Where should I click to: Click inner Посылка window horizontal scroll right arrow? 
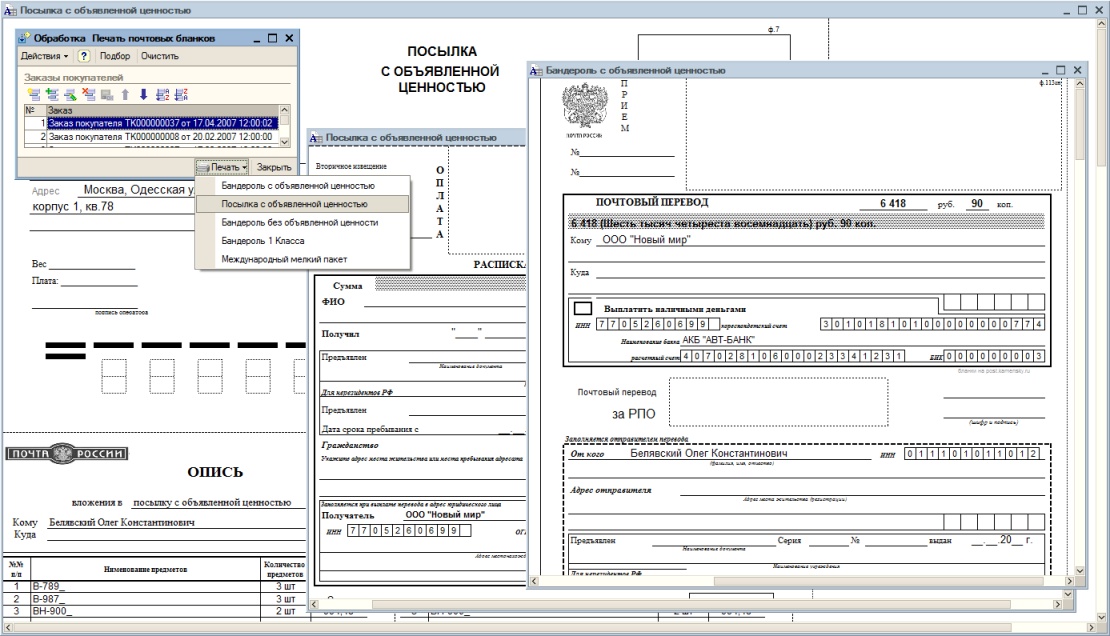click(1057, 604)
